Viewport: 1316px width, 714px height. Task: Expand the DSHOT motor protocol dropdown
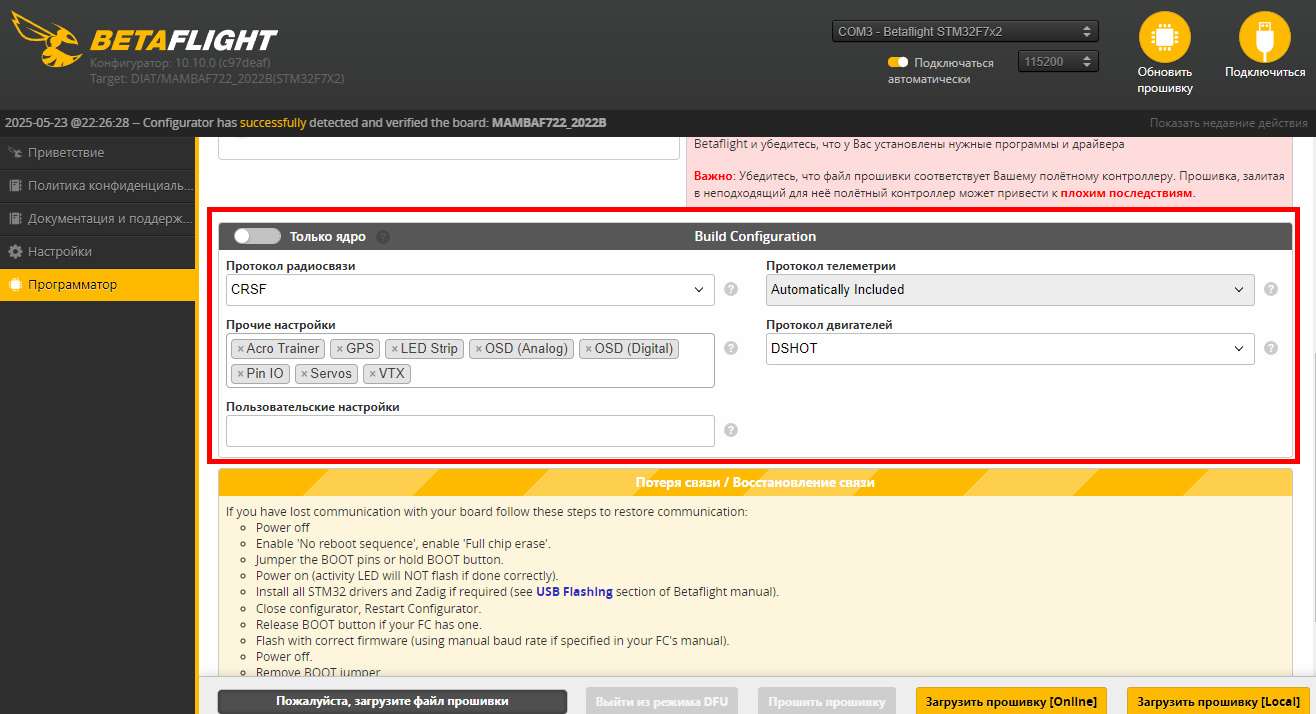pyautogui.click(x=1010, y=349)
